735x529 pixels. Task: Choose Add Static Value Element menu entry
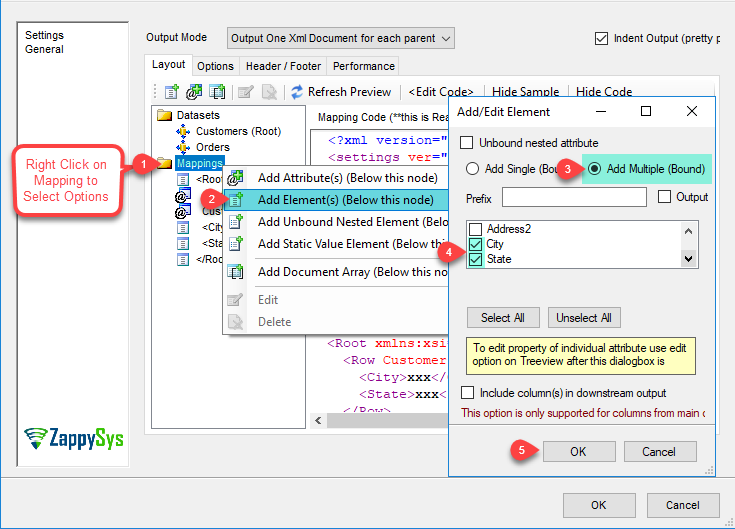coord(336,244)
